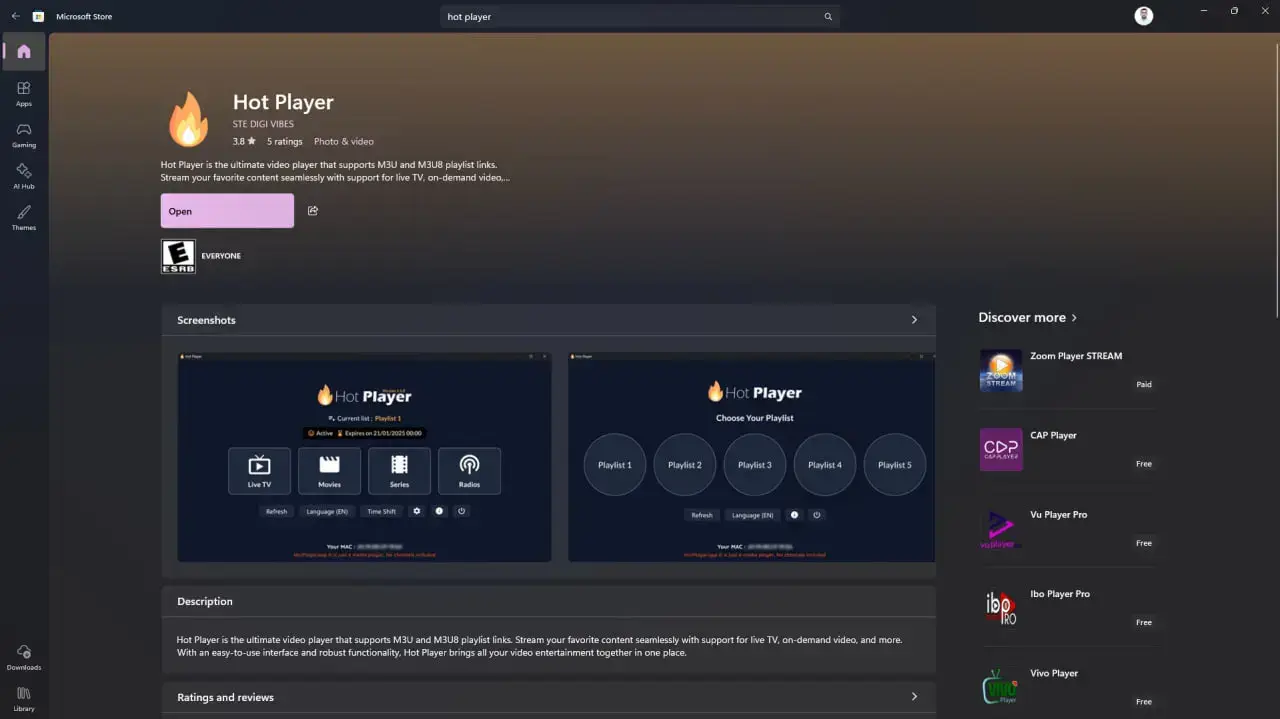This screenshot has height=719, width=1280.
Task: Click the 3.8 star rating
Action: 244,142
